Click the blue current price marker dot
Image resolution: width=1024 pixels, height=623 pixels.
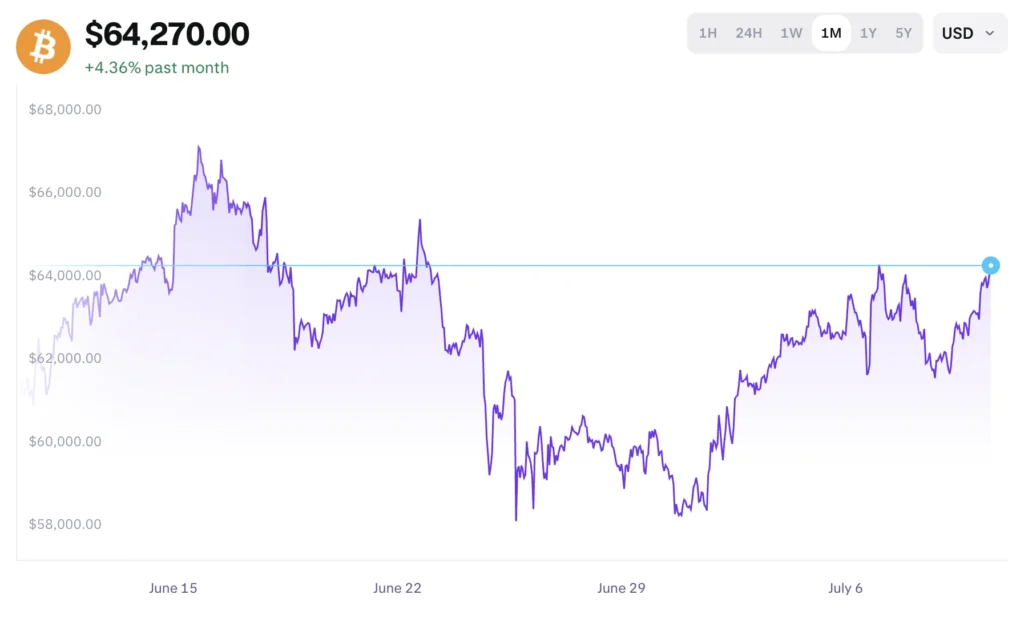[x=990, y=265]
